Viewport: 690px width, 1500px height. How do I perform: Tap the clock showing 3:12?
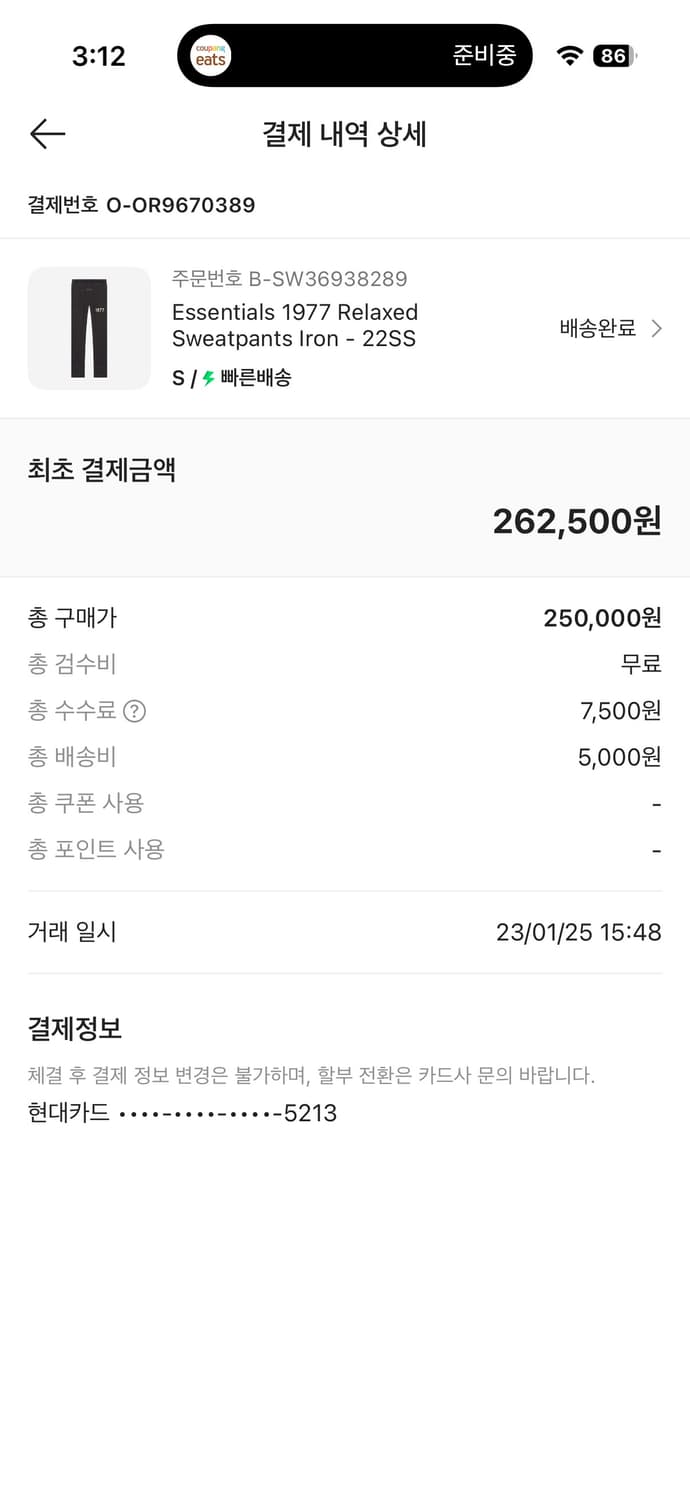click(x=97, y=56)
